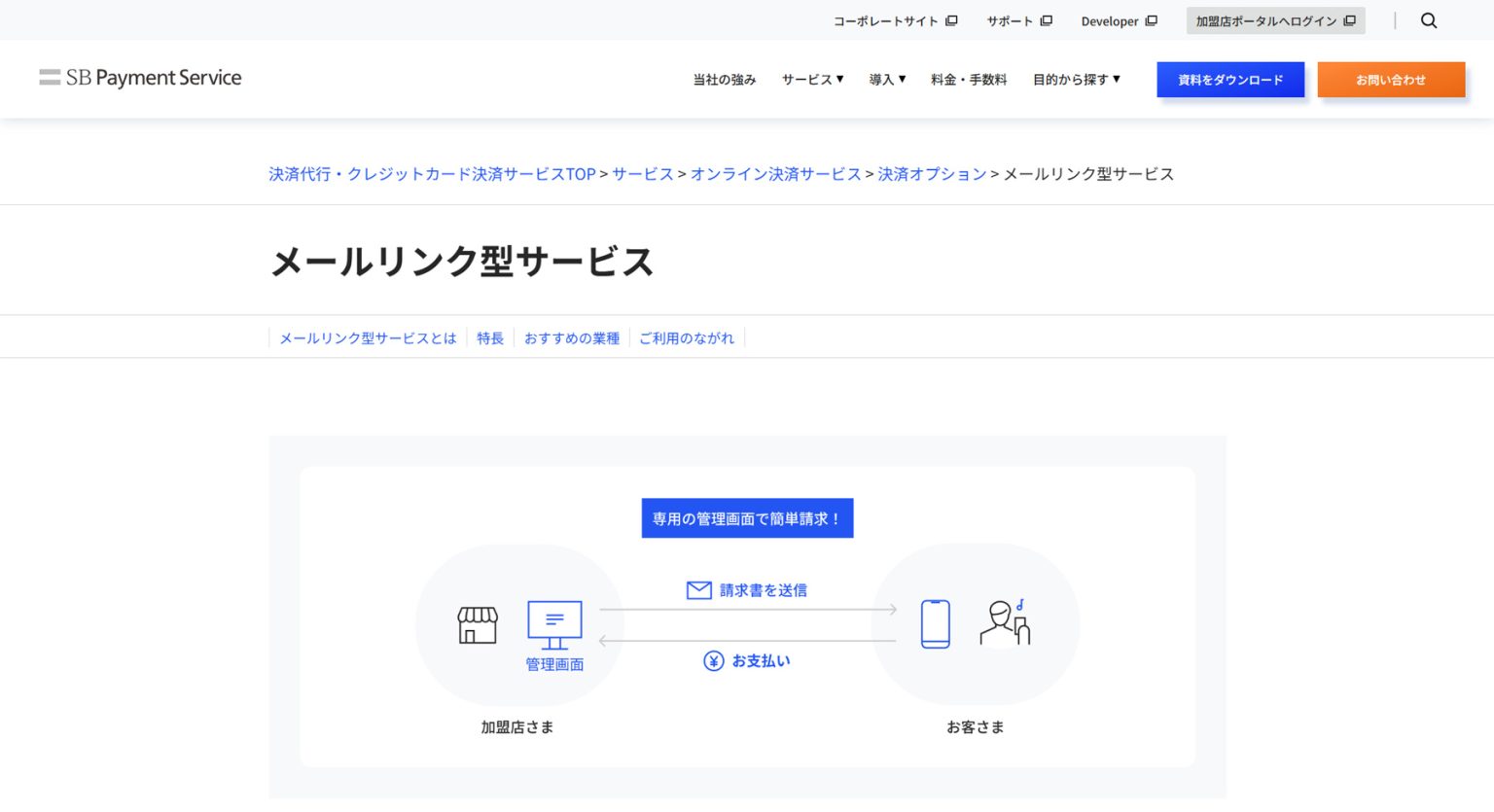1494x812 pixels.
Task: Click the yen coin icon beside お支払い
Action: tap(713, 661)
